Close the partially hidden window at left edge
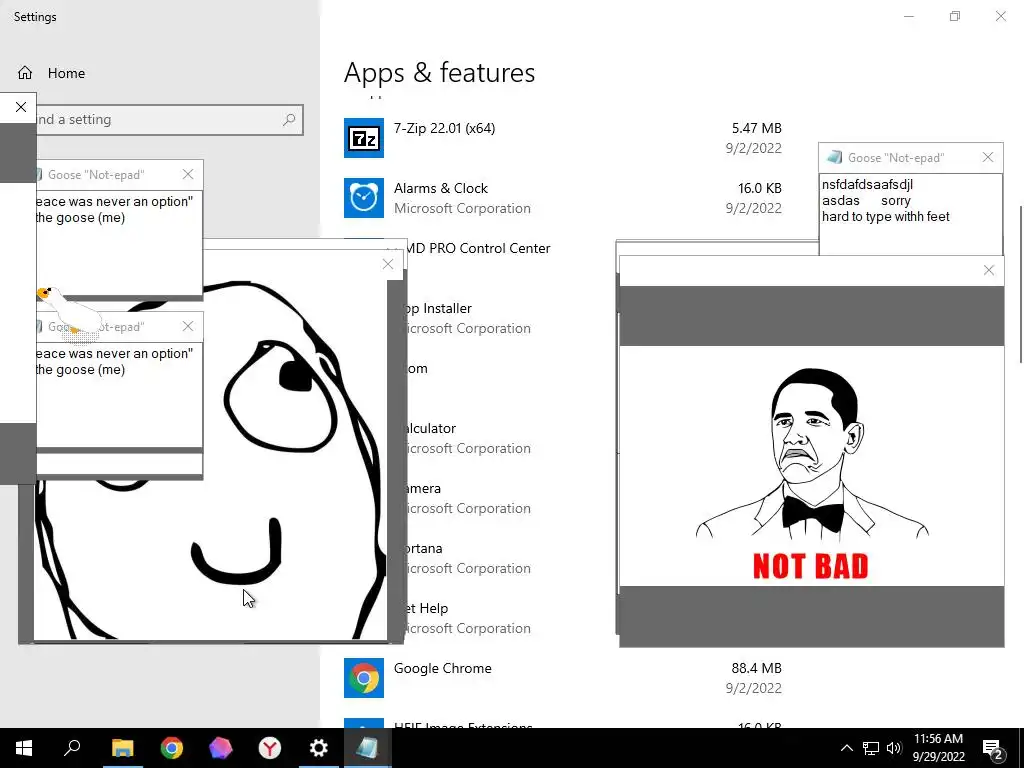This screenshot has height=768, width=1024. (x=21, y=107)
